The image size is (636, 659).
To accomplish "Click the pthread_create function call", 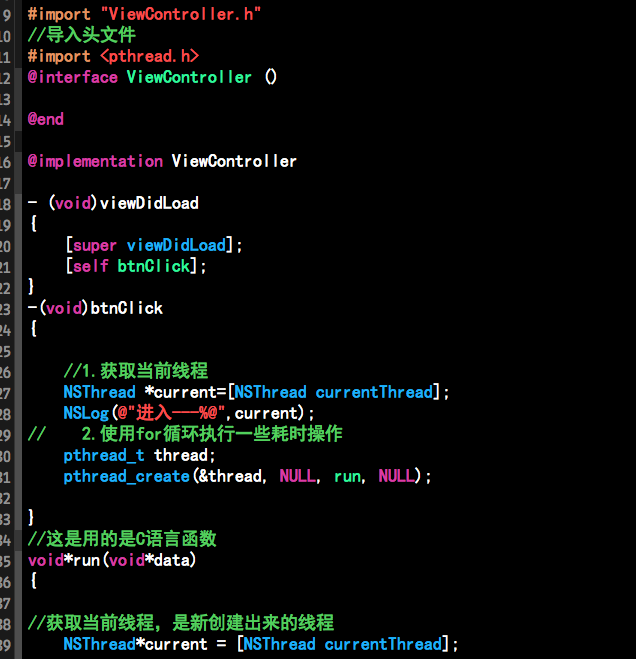I will (127, 477).
